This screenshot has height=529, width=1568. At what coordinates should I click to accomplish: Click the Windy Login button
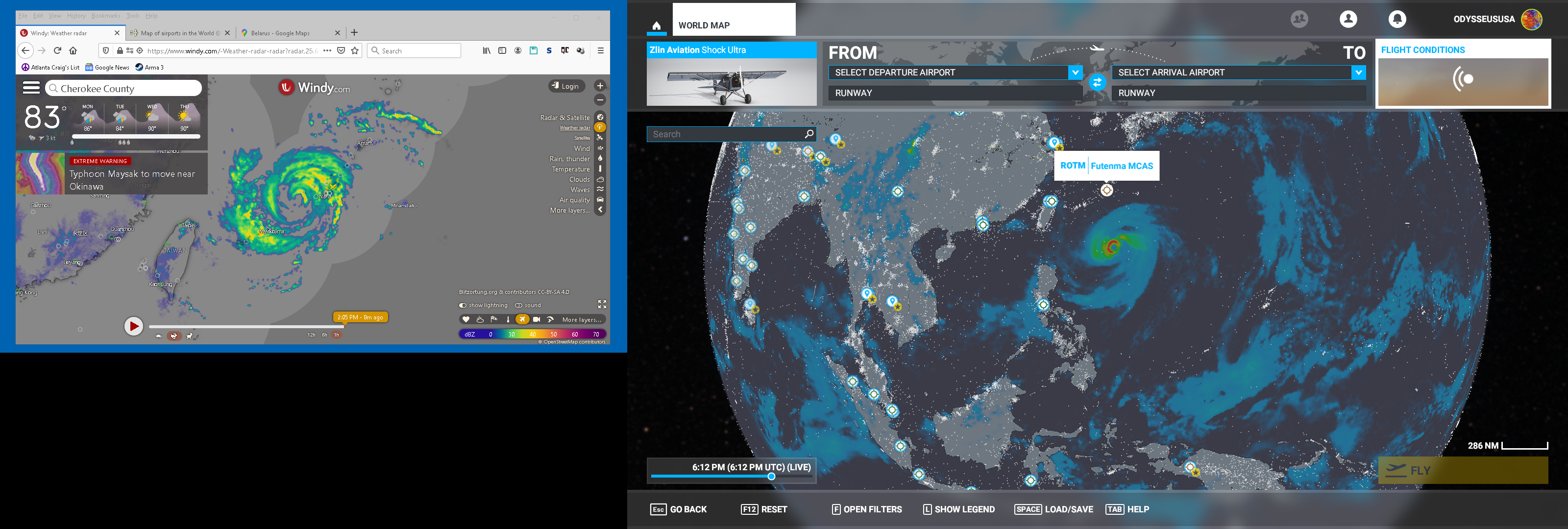tap(565, 86)
